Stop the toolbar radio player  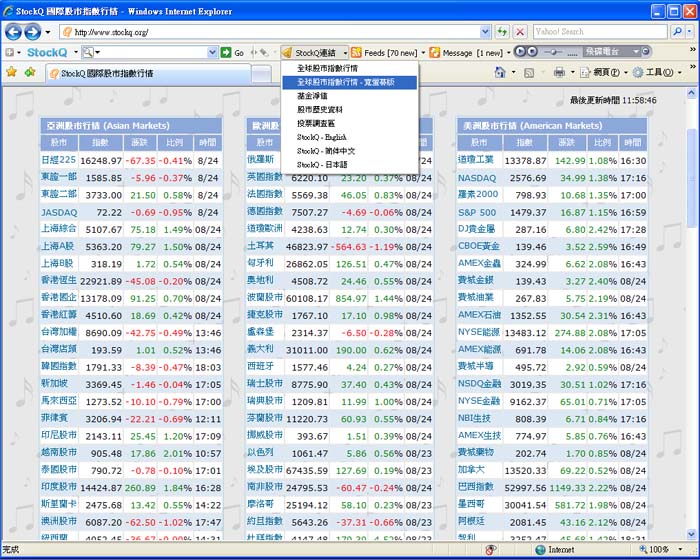tap(532, 52)
